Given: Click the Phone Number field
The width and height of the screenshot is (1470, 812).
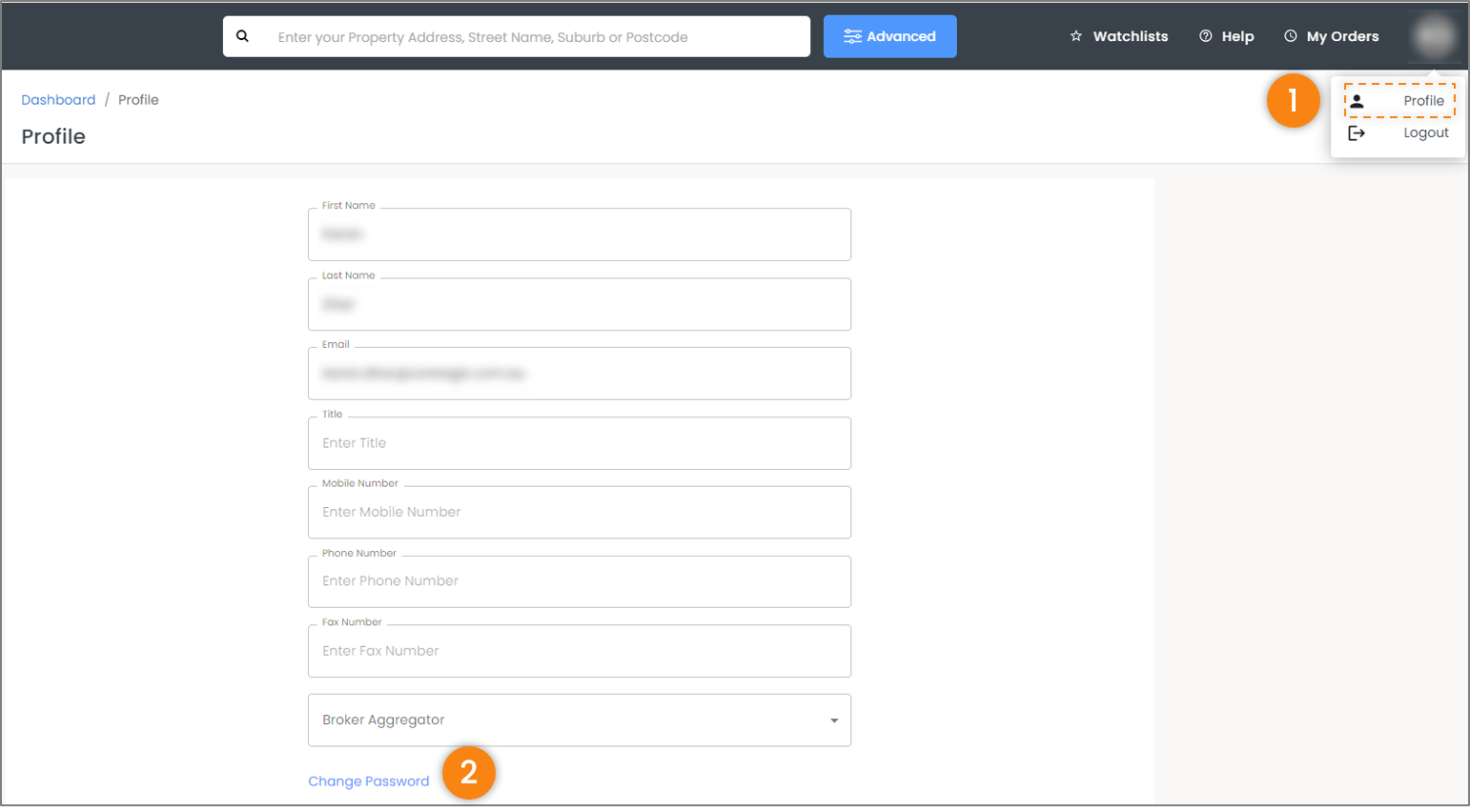Looking at the screenshot, I should [x=580, y=581].
